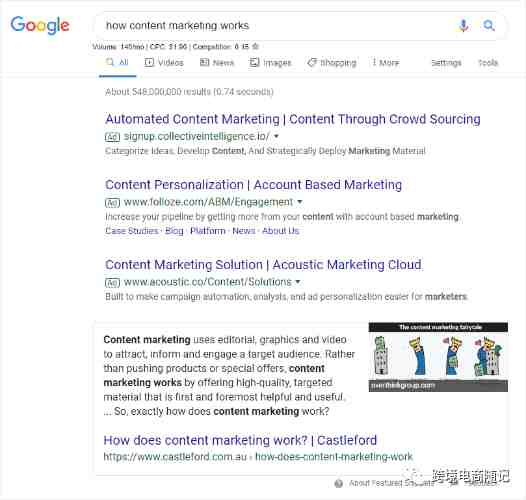Expand arrow next to www.acoustic.co URL

(298, 282)
